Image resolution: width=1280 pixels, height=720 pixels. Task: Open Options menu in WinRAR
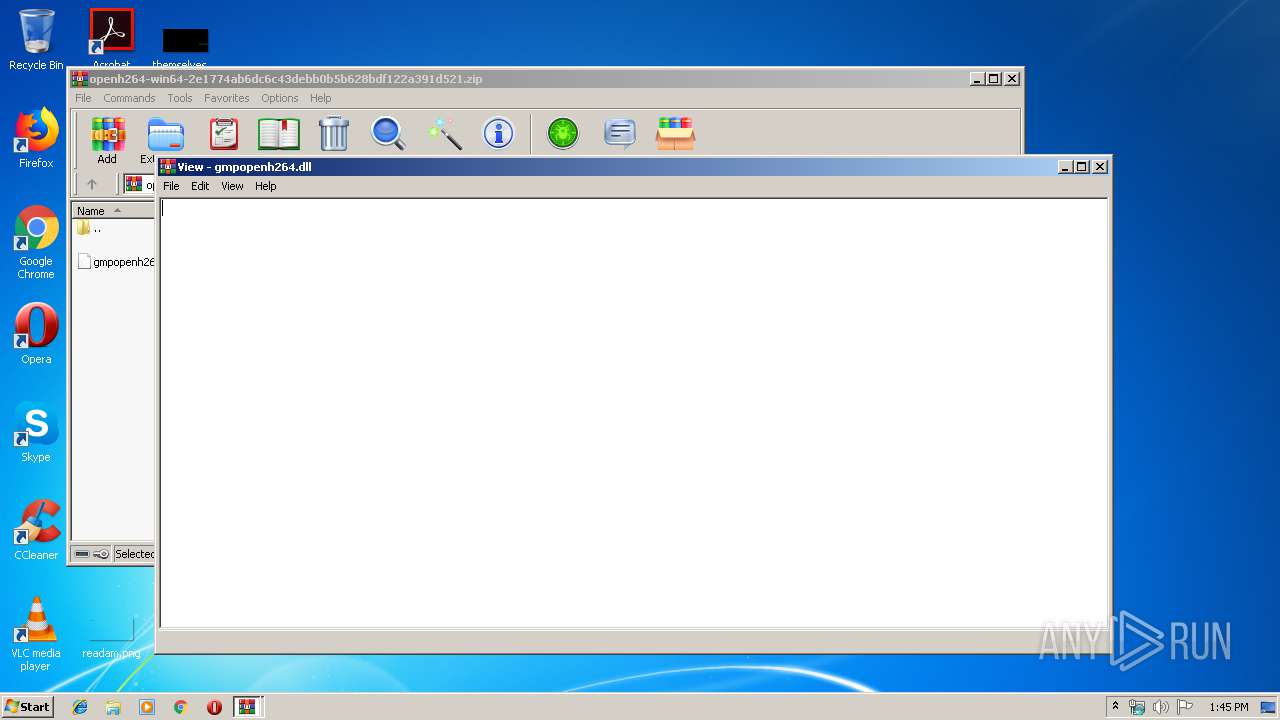click(280, 98)
